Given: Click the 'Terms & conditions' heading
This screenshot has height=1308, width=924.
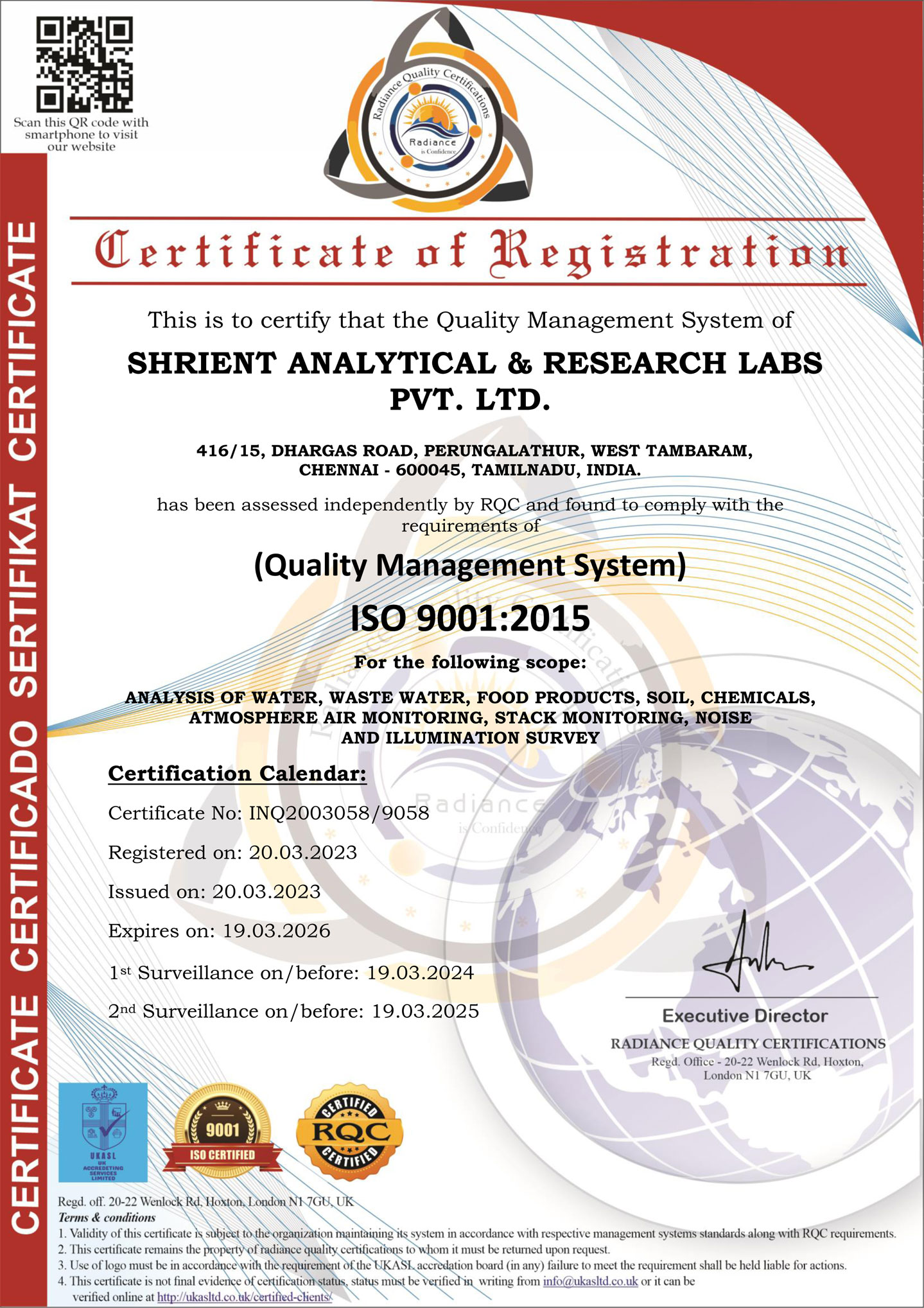Looking at the screenshot, I should click(107, 1217).
